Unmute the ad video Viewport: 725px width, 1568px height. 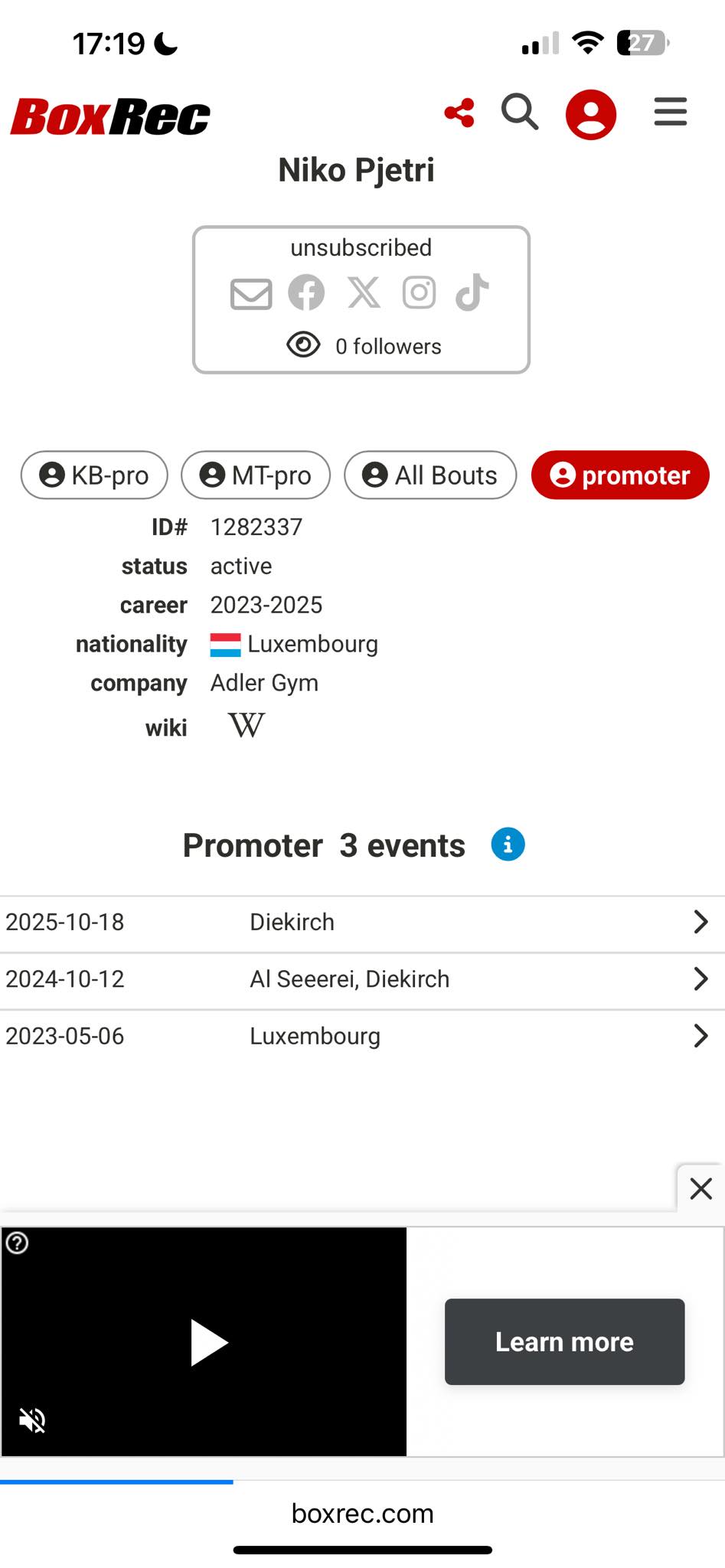pos(32,1421)
